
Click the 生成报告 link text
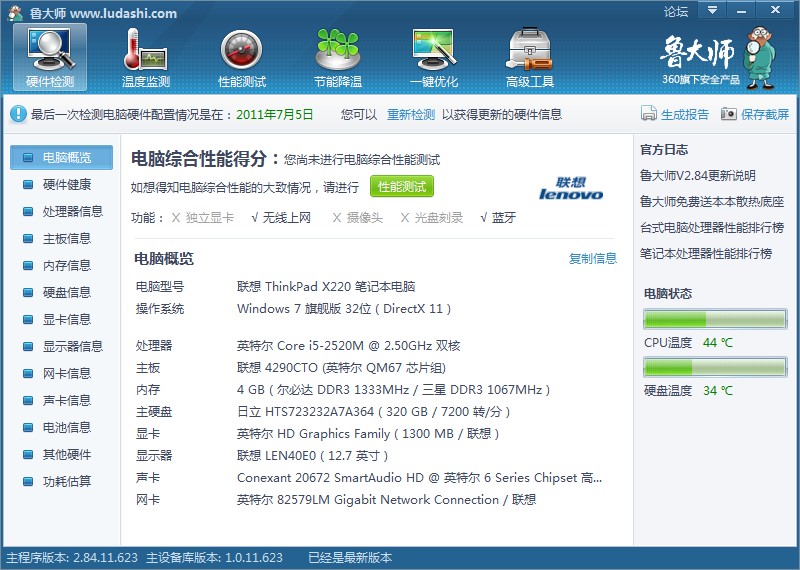(x=685, y=114)
